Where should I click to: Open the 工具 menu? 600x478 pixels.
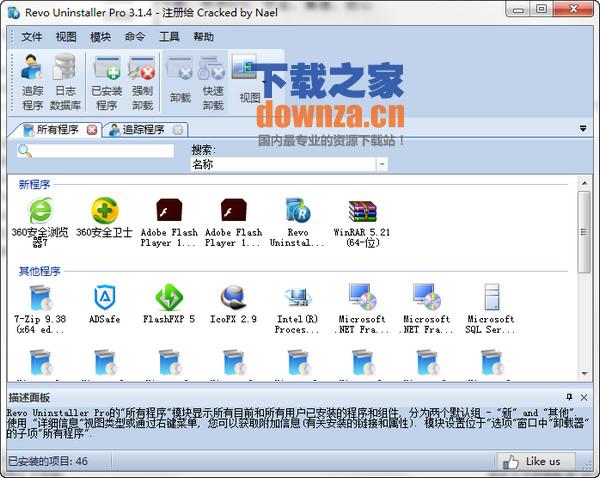point(169,36)
